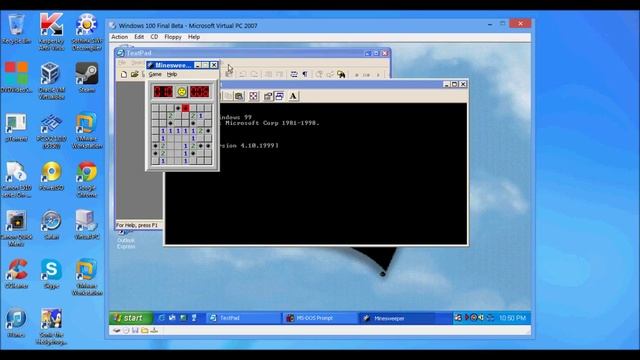This screenshot has width=640, height=360.
Task: Click Internet Explorer quick launch icon
Action: [x=162, y=318]
